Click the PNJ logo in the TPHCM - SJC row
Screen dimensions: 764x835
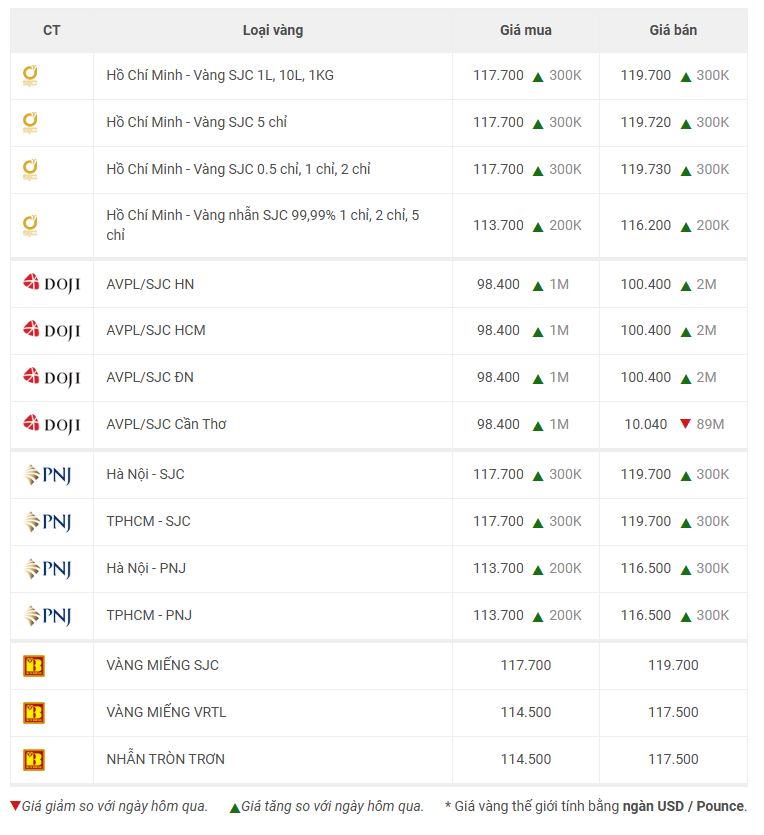tap(48, 521)
